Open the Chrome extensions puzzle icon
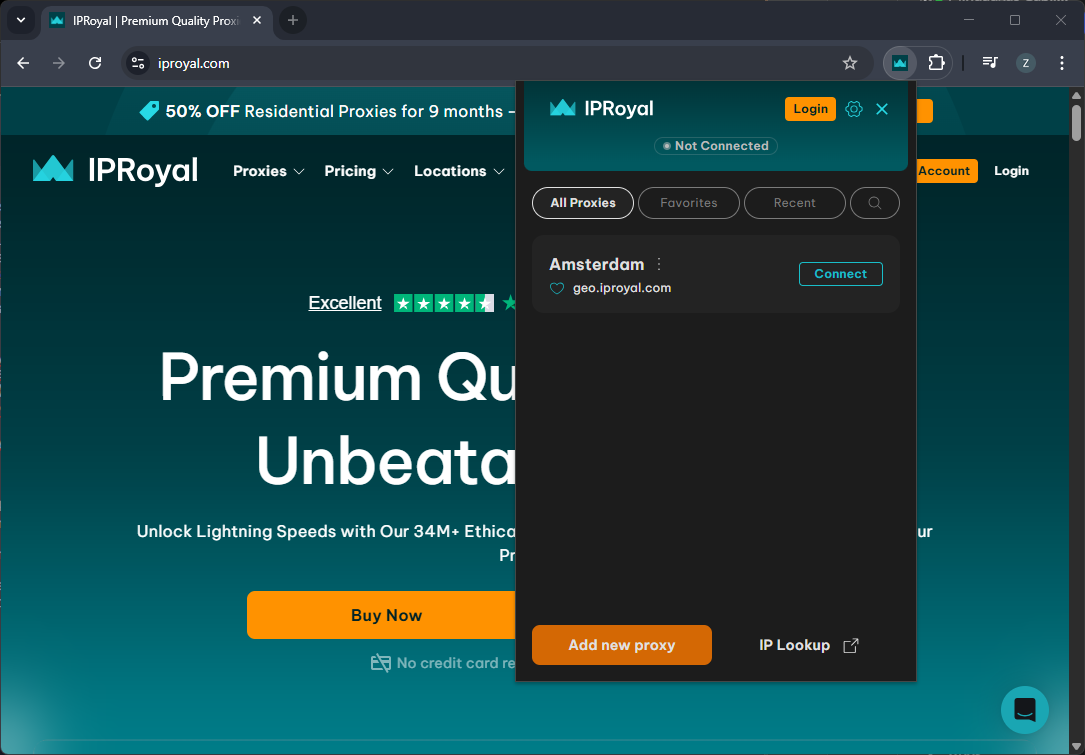Screen dimensions: 1085x755 pyautogui.click(x=936, y=63)
